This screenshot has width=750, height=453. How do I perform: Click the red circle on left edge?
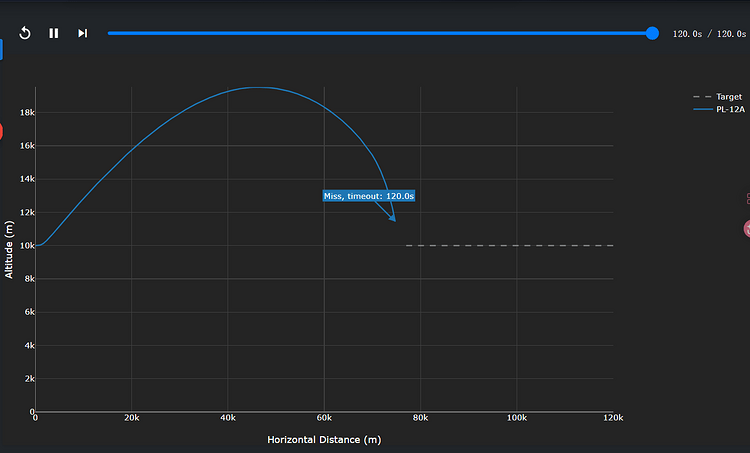pyautogui.click(x=2, y=132)
